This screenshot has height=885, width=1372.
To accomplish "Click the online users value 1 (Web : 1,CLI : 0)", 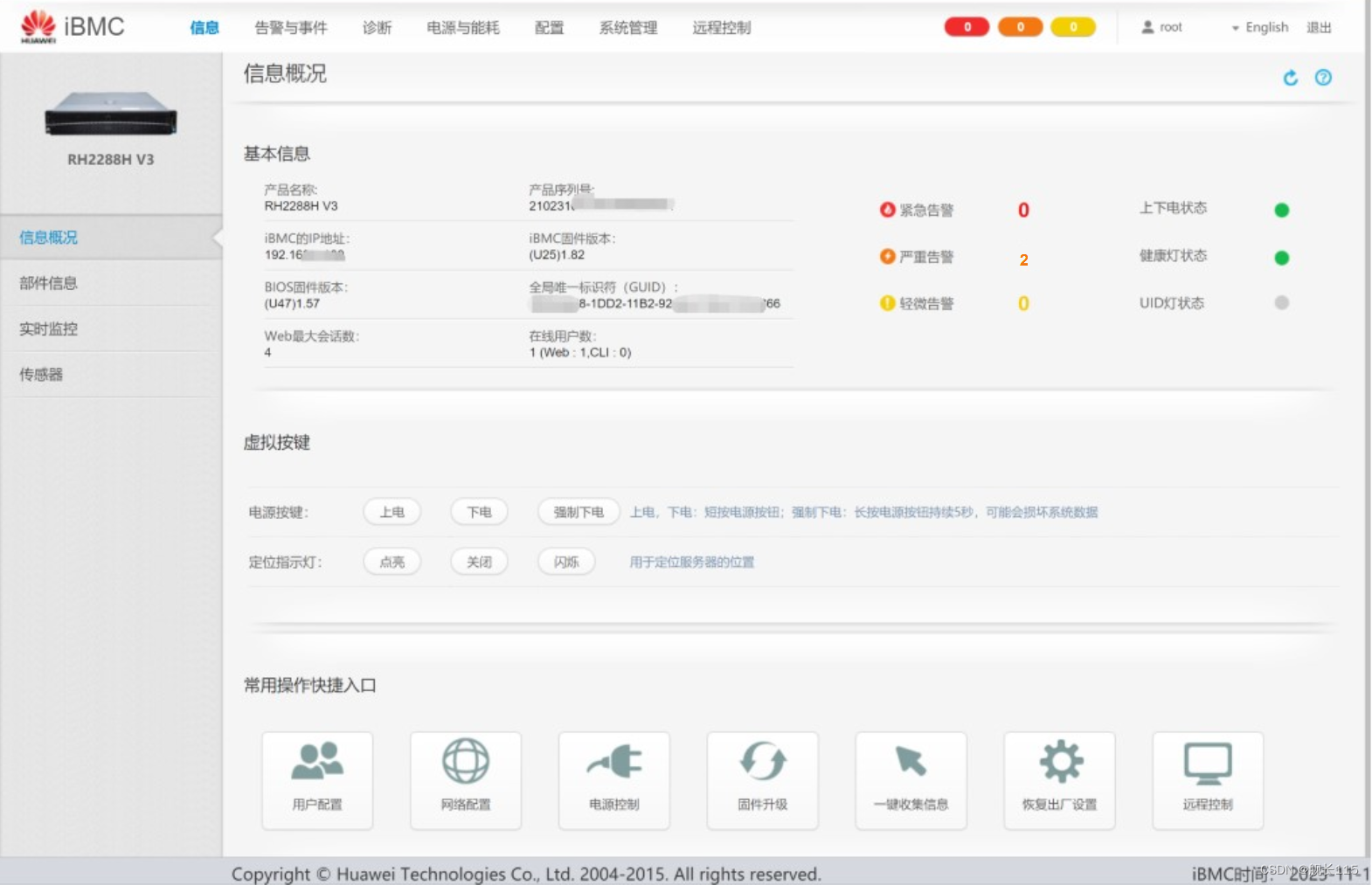I will point(580,353).
